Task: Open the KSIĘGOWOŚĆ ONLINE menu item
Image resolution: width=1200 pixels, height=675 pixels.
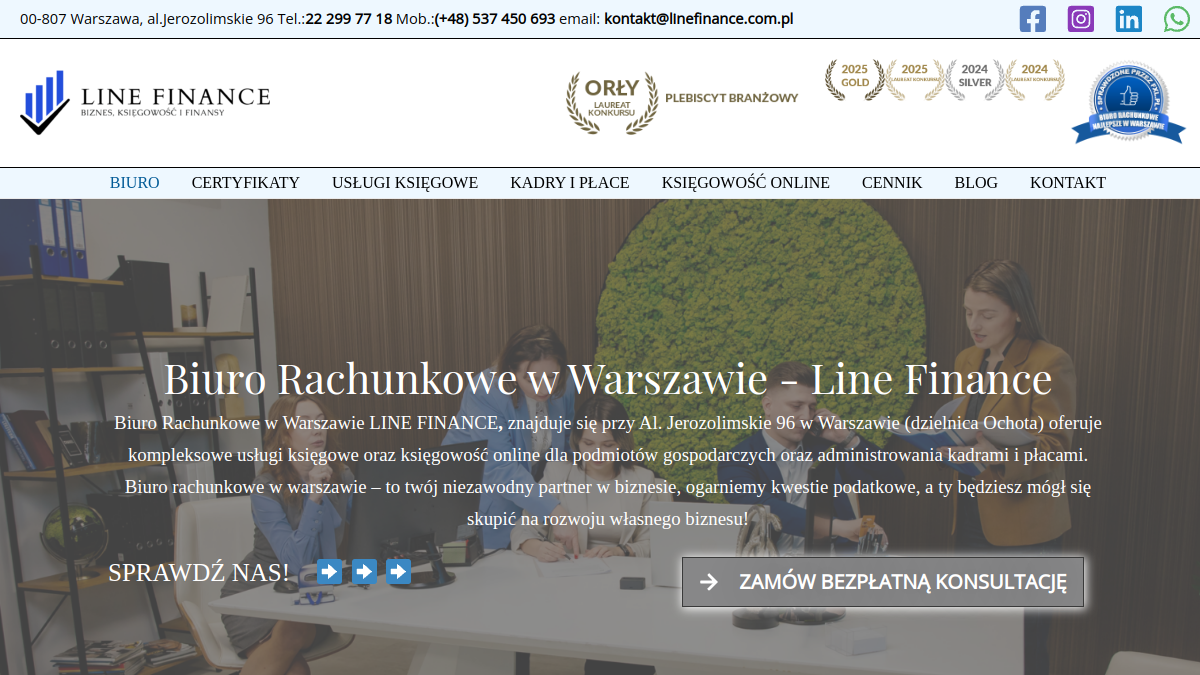Action: pos(746,183)
